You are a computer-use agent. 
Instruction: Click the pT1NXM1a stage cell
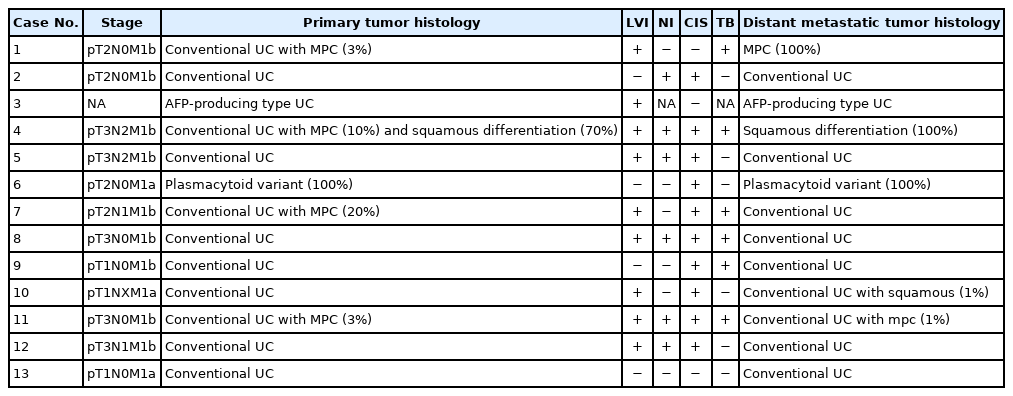click(x=122, y=293)
